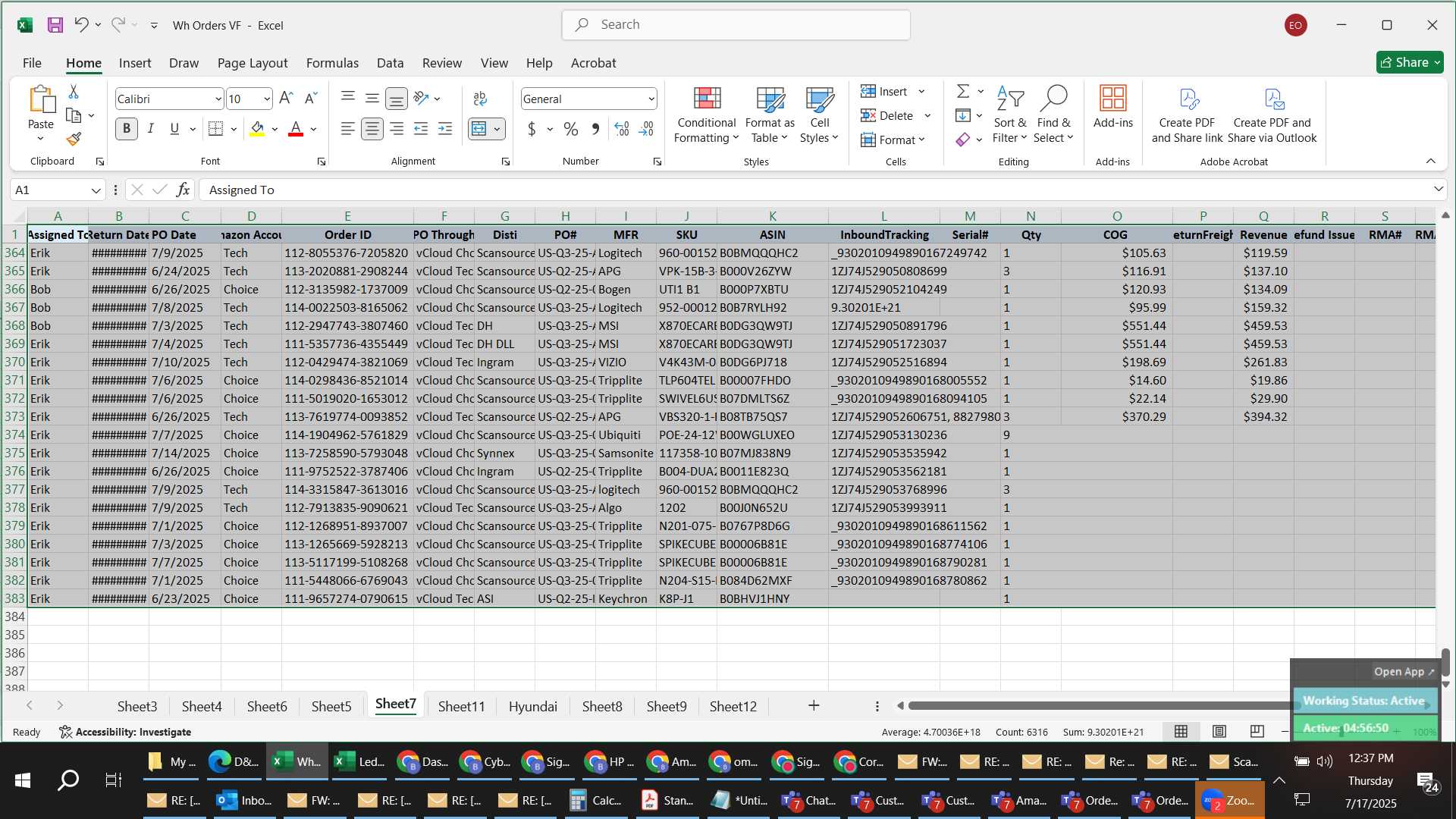Click column header L
Screen dimensions: 1456x819
(x=883, y=216)
